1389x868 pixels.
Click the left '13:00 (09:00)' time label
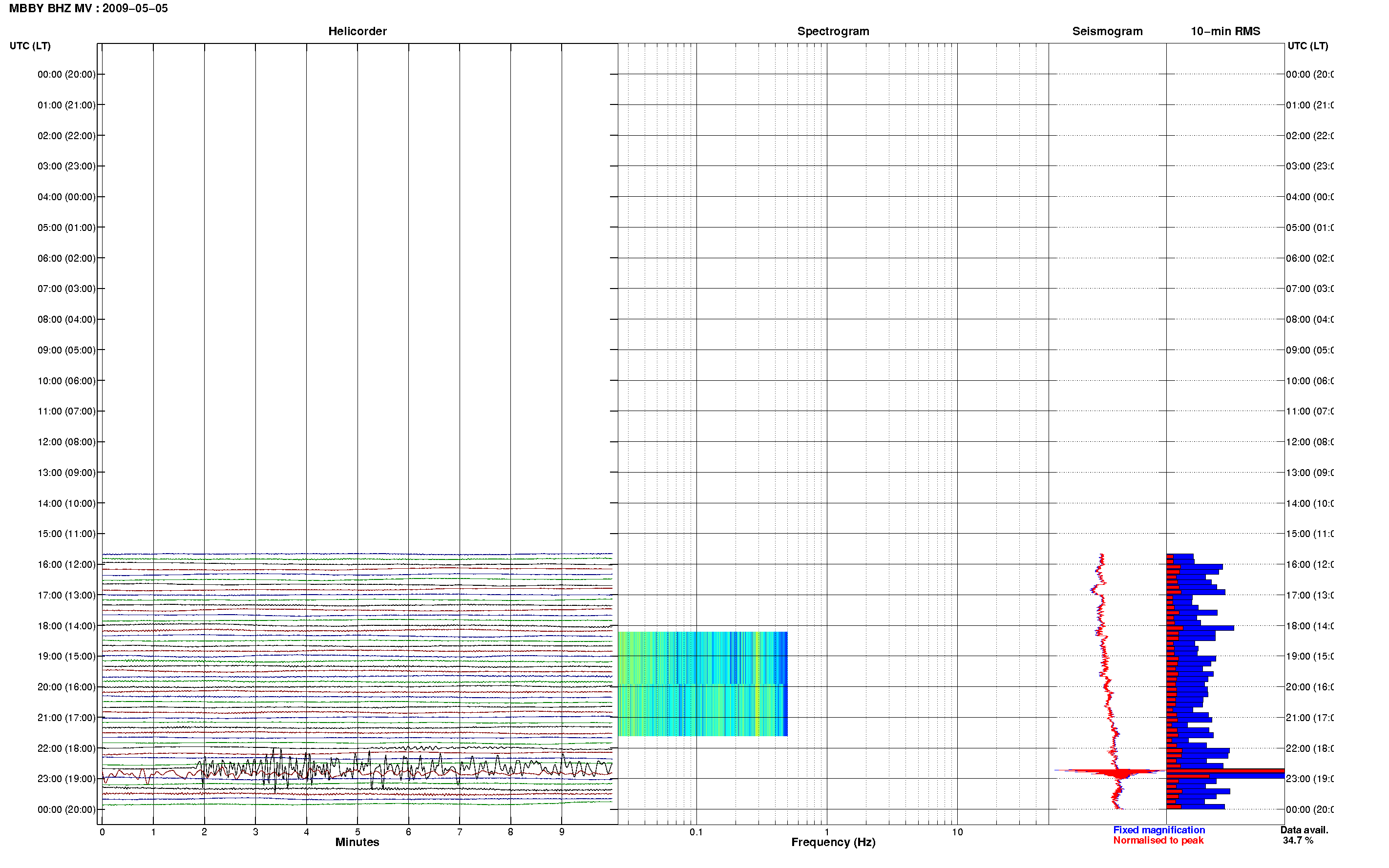tap(66, 473)
